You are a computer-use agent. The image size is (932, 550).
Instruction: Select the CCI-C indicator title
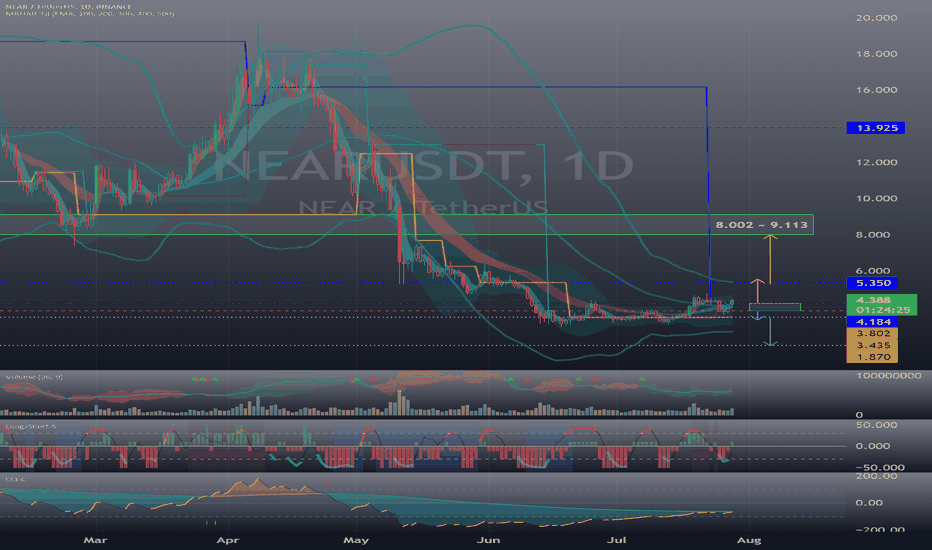15,479
